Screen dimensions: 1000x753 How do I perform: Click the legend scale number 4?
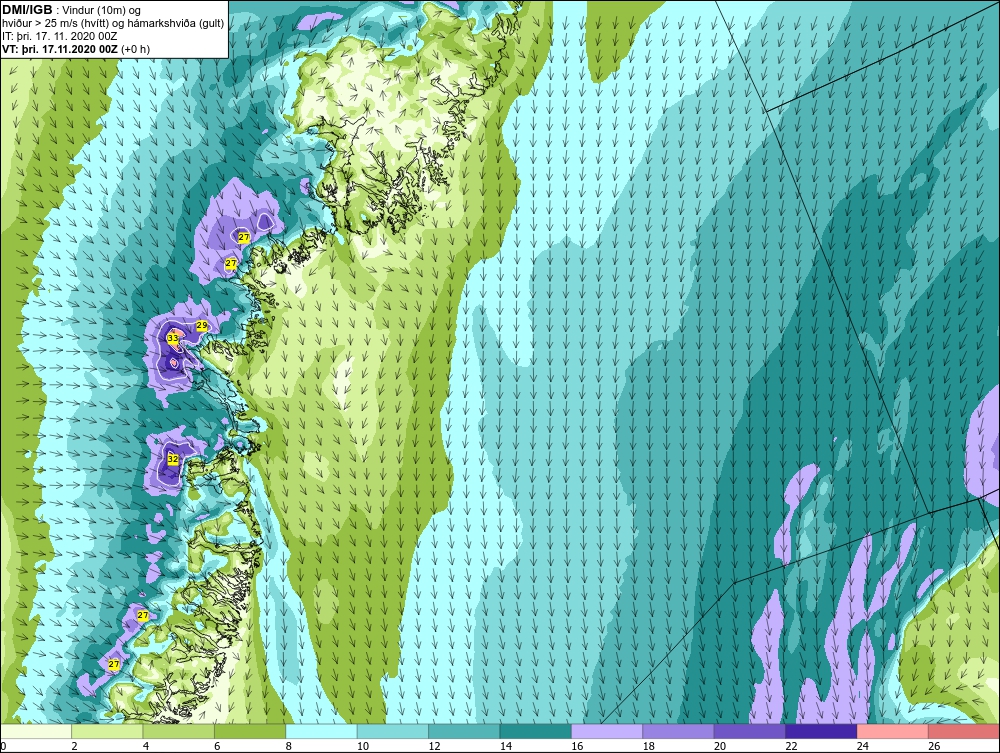(146, 747)
